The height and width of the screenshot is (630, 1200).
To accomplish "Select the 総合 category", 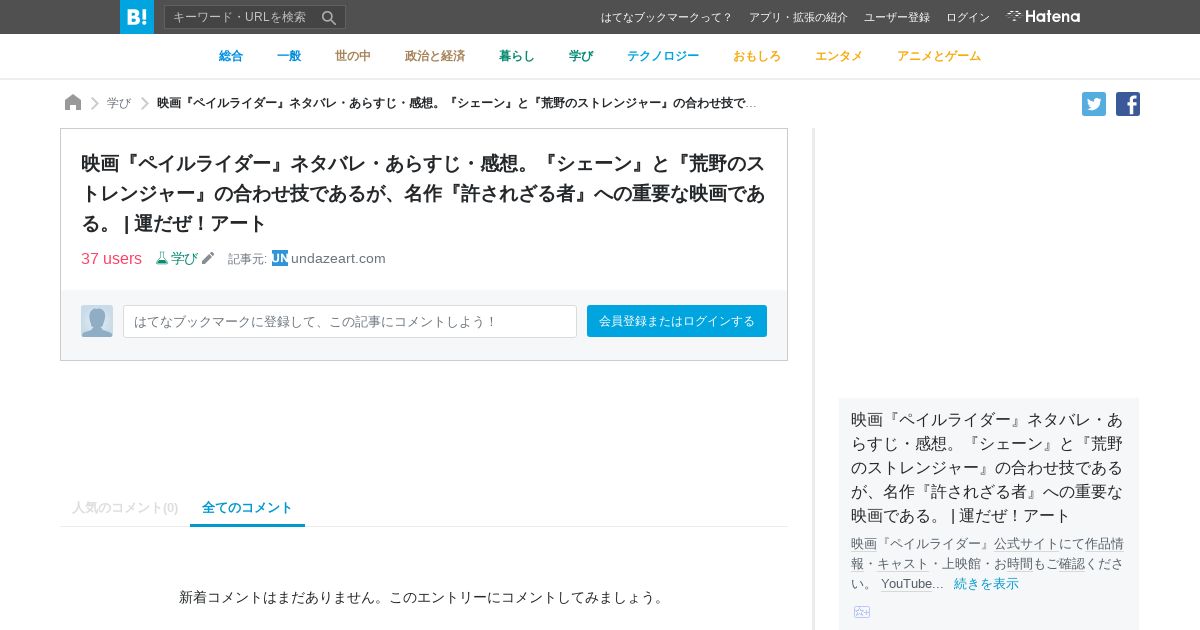I will click(x=231, y=56).
